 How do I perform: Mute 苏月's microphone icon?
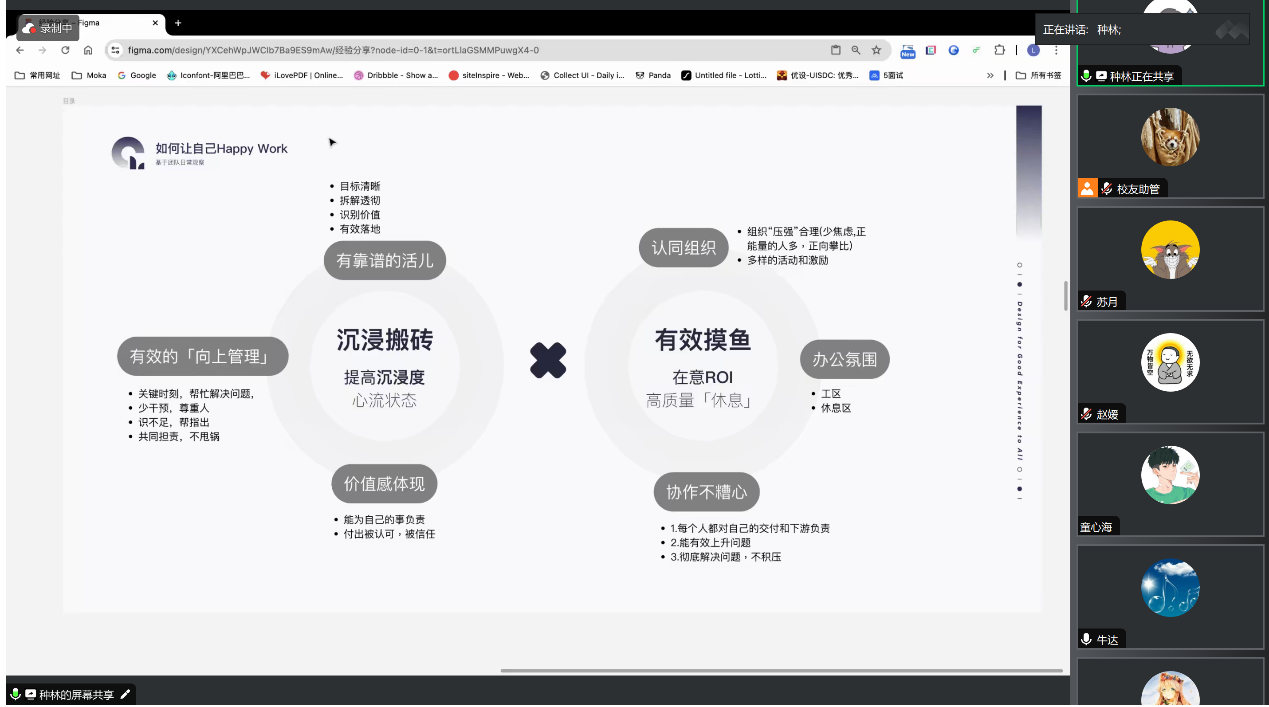(1085, 301)
